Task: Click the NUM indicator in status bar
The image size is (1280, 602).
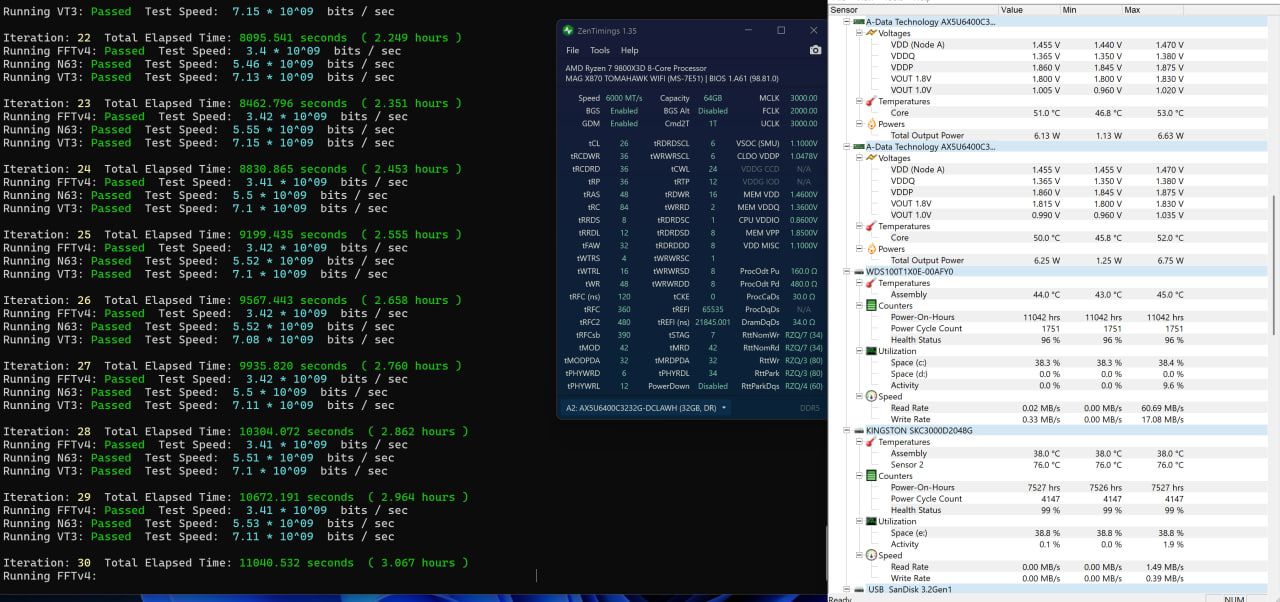Action: tap(1235, 598)
